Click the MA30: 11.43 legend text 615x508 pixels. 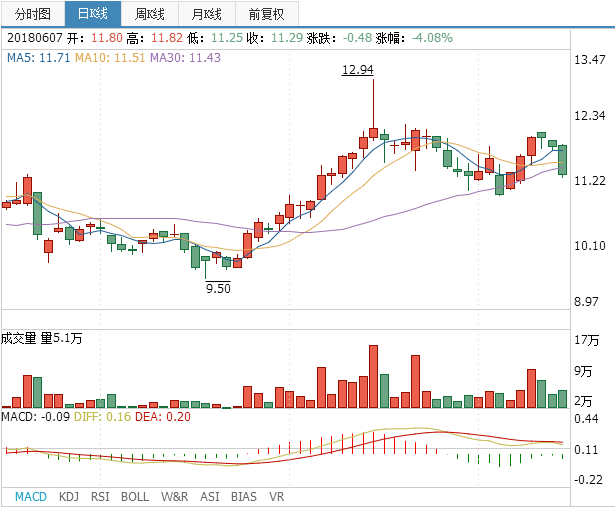tap(186, 58)
